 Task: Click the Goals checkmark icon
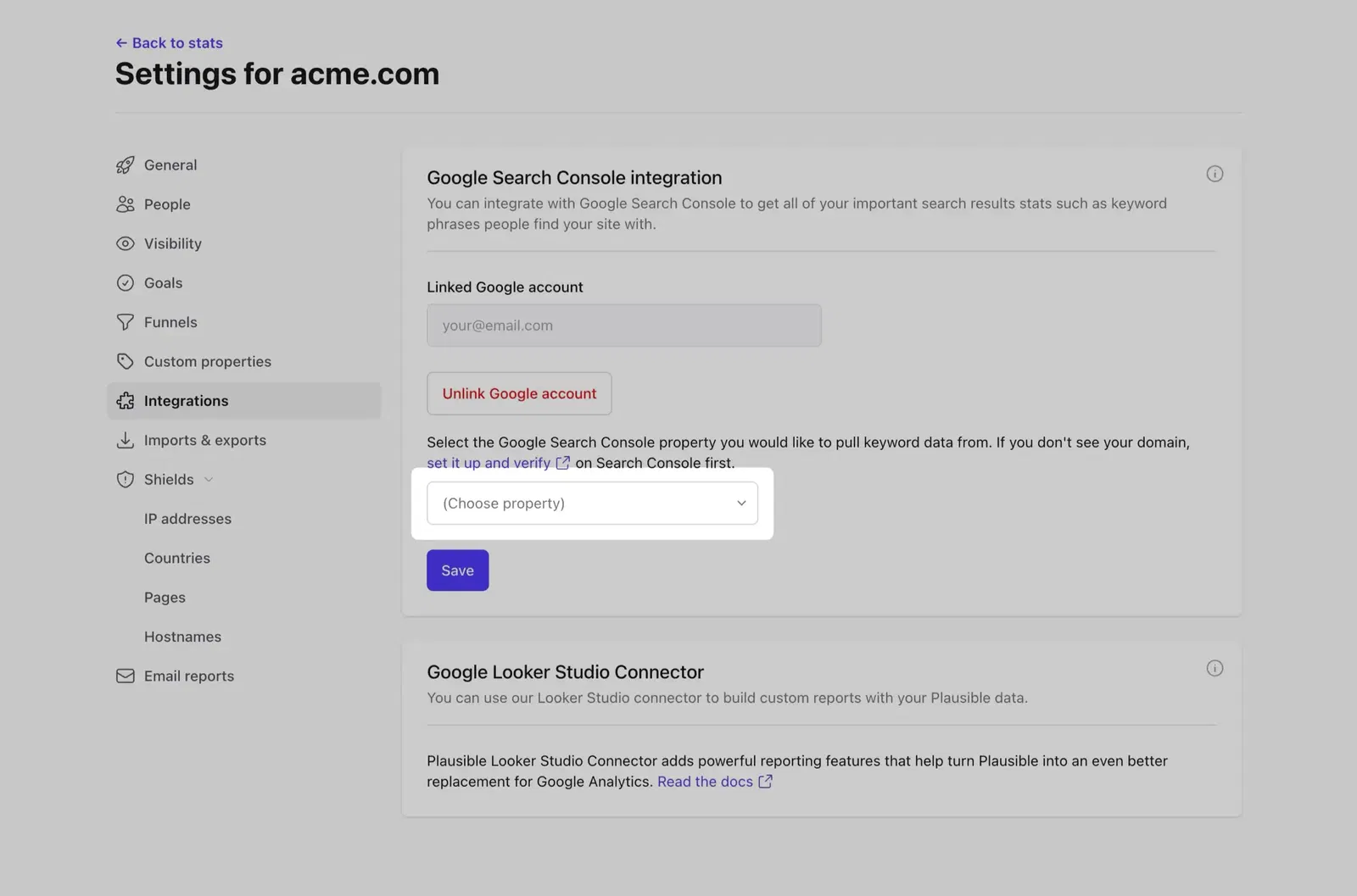point(125,282)
